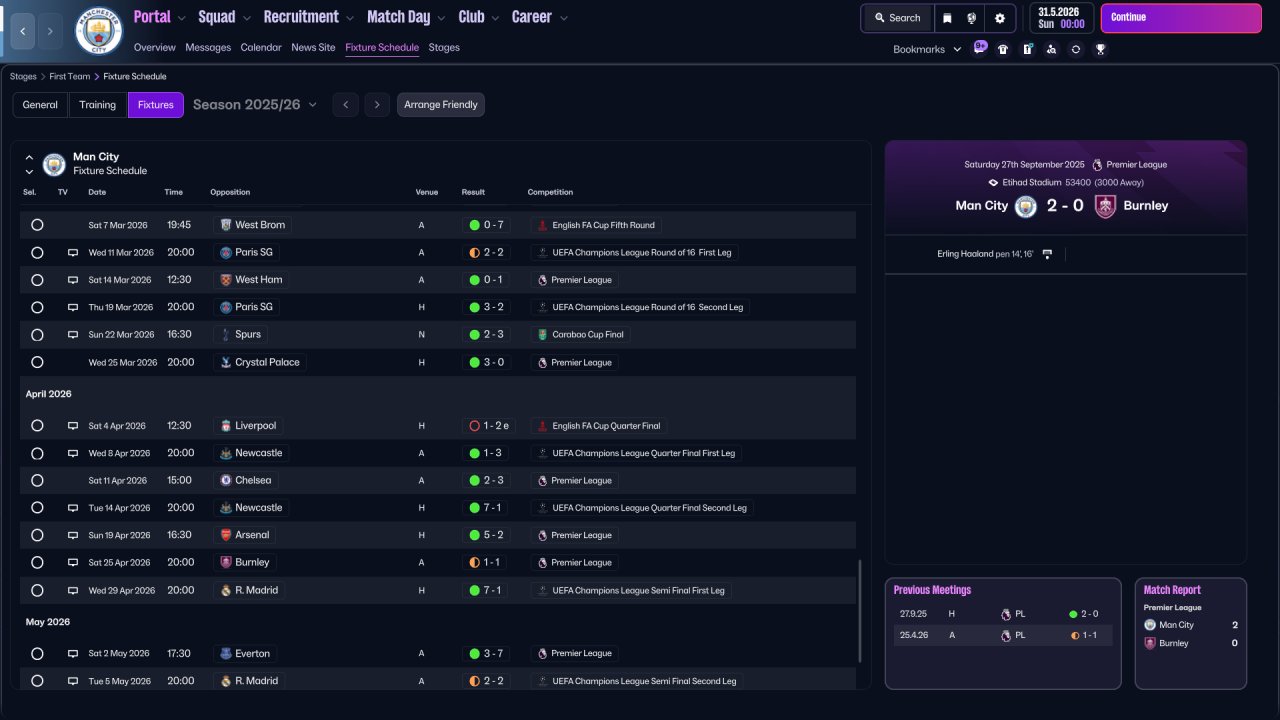Image resolution: width=1280 pixels, height=720 pixels.
Task: Select the Liverpool fixture radio button
Action: [x=37, y=426]
